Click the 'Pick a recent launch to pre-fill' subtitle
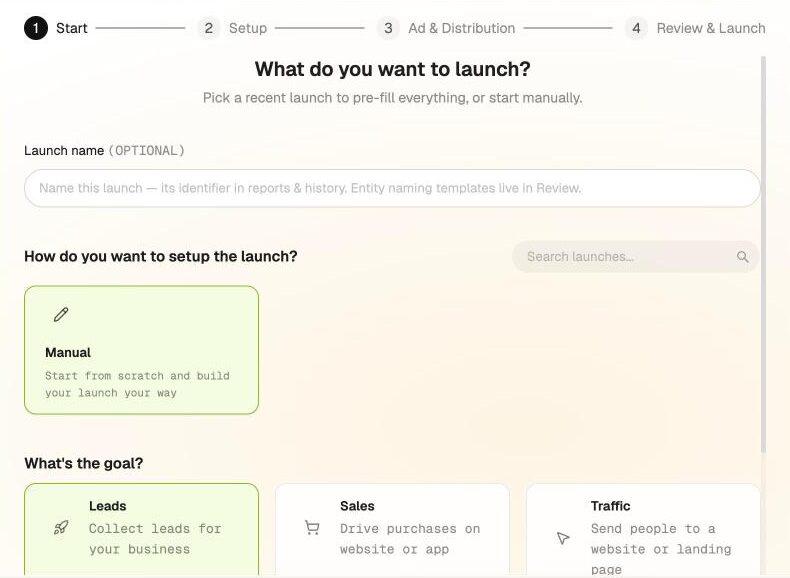This screenshot has height=578, width=790. [x=392, y=98]
